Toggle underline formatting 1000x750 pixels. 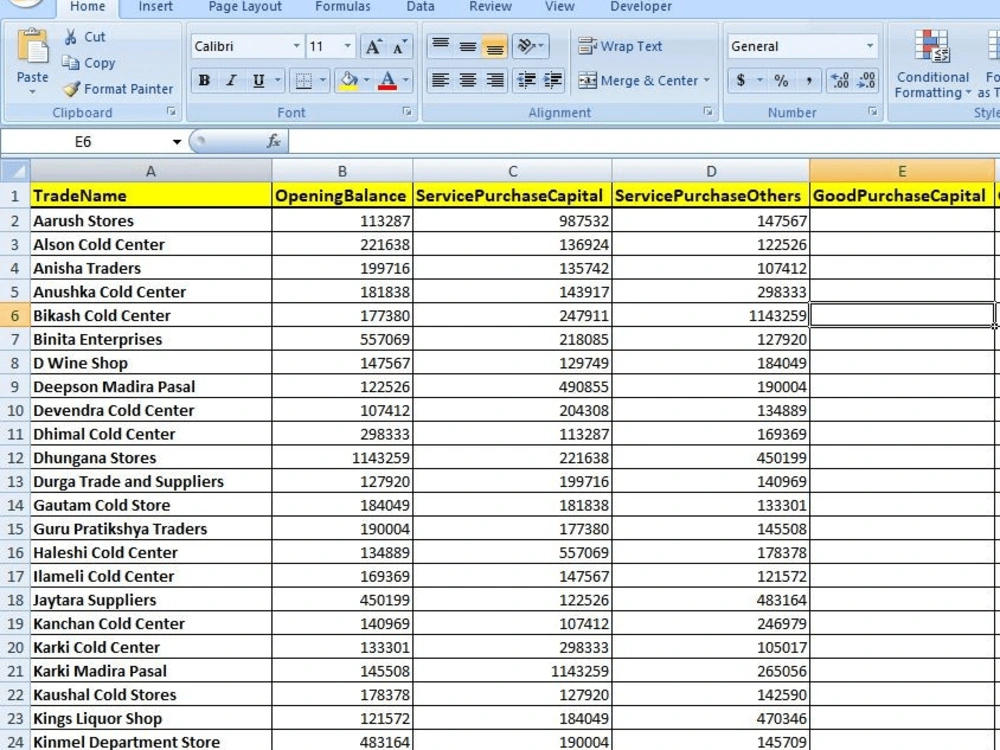(x=258, y=80)
